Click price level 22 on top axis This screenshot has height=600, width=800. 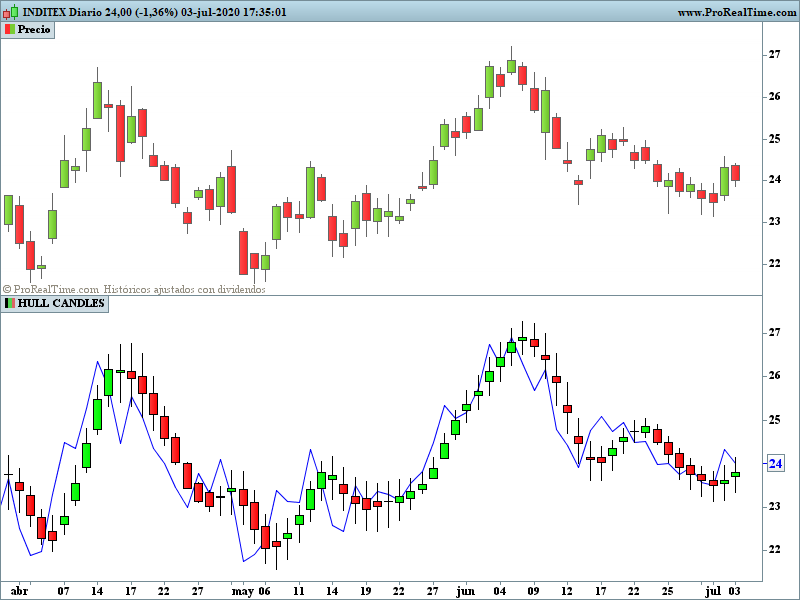(x=774, y=263)
